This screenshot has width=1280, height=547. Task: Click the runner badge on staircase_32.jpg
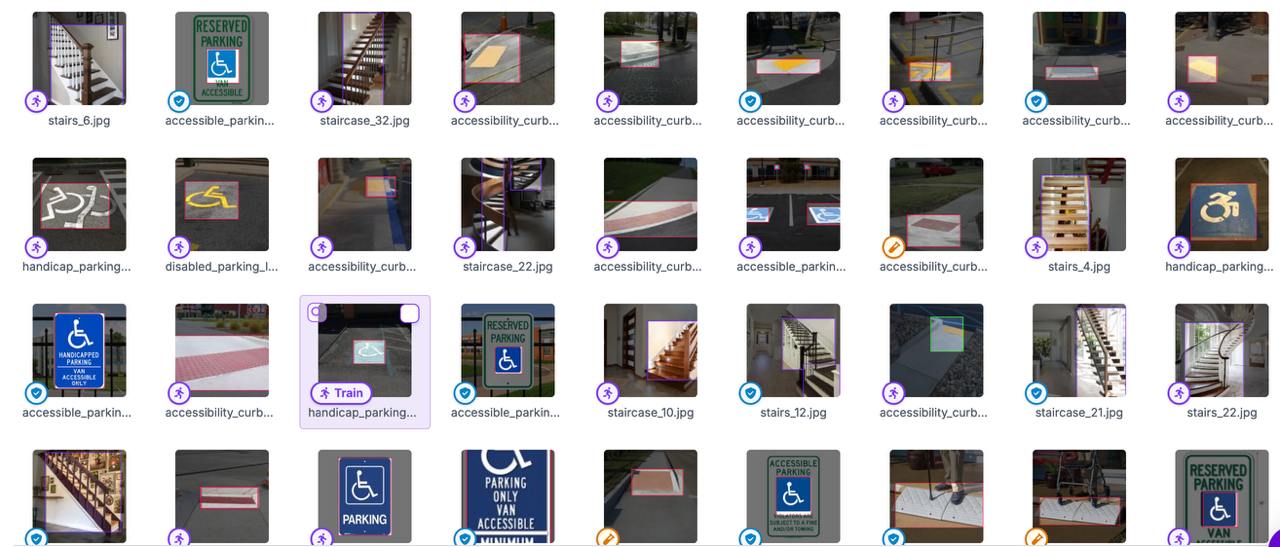[322, 101]
